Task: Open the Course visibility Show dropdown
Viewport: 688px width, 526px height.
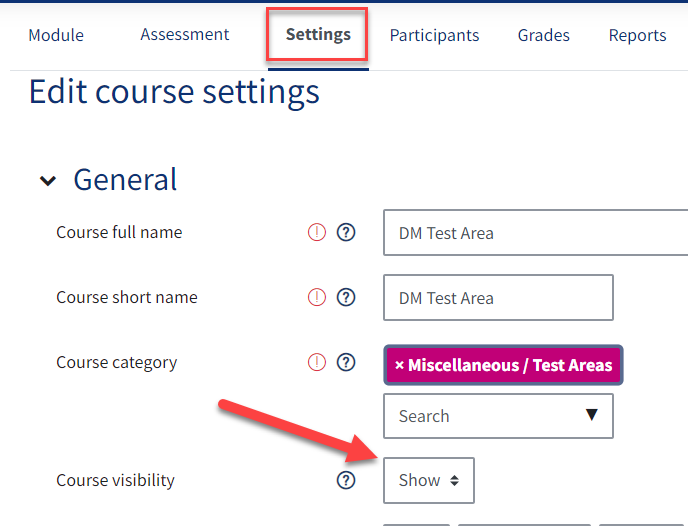Action: (x=429, y=480)
